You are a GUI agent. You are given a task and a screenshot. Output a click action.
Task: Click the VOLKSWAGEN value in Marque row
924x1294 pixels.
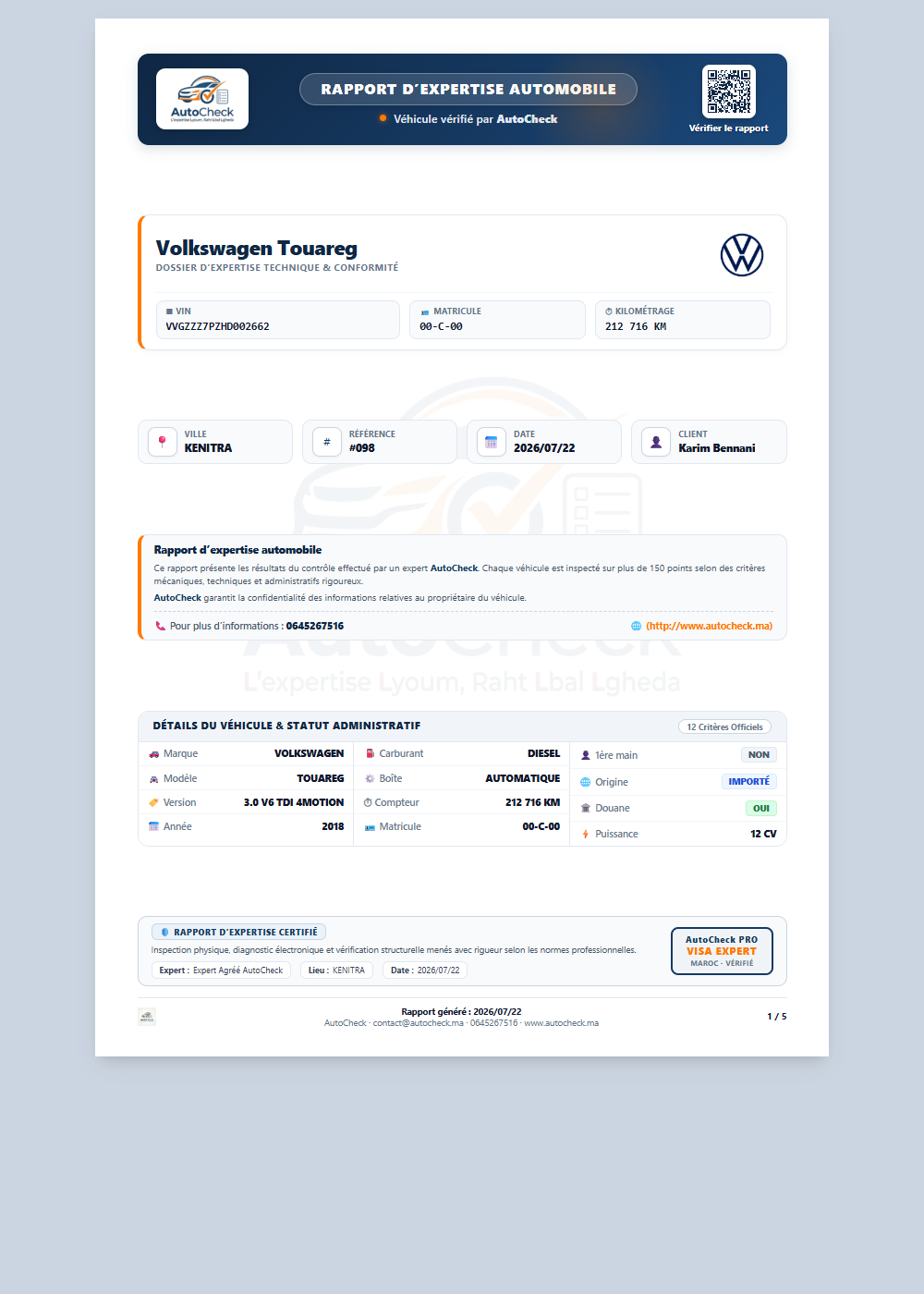click(309, 754)
